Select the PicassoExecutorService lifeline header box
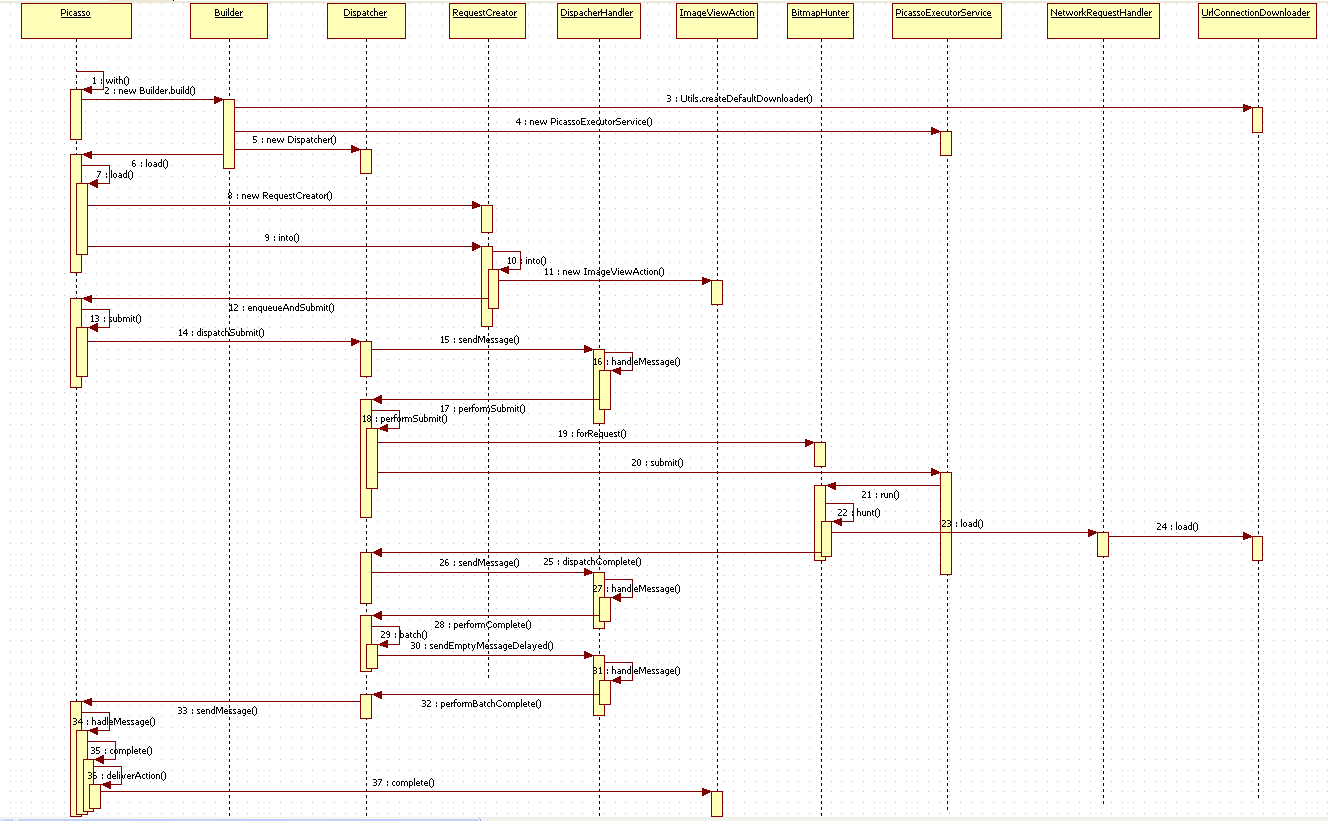1328x821 pixels. [946, 19]
